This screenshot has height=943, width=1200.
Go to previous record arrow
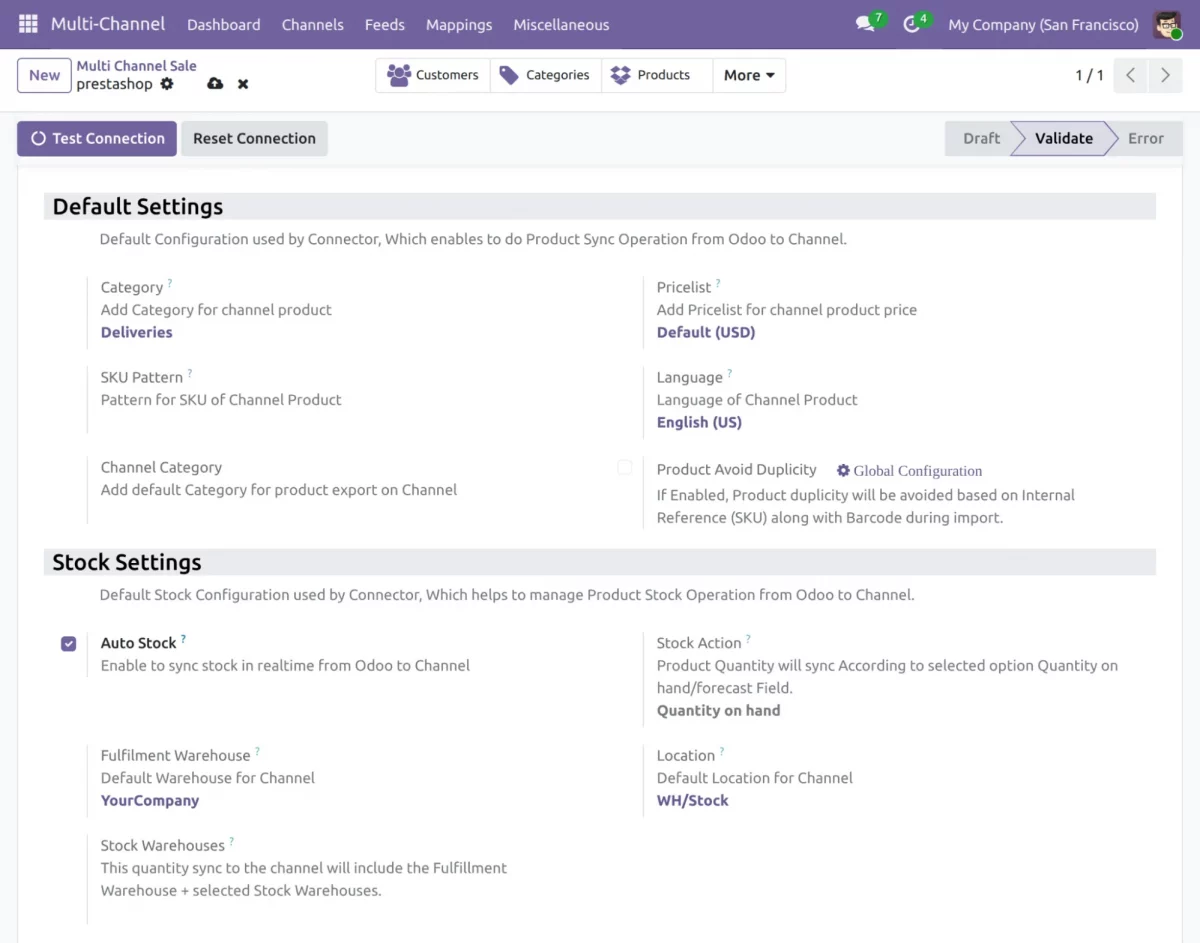1130,75
